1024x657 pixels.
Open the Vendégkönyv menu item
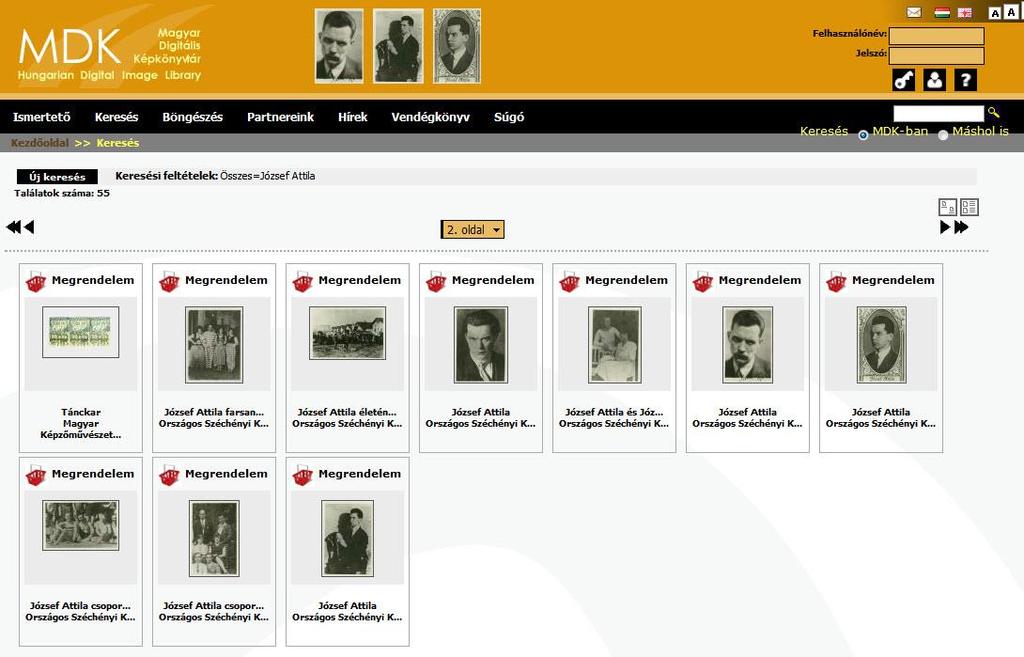(x=430, y=117)
